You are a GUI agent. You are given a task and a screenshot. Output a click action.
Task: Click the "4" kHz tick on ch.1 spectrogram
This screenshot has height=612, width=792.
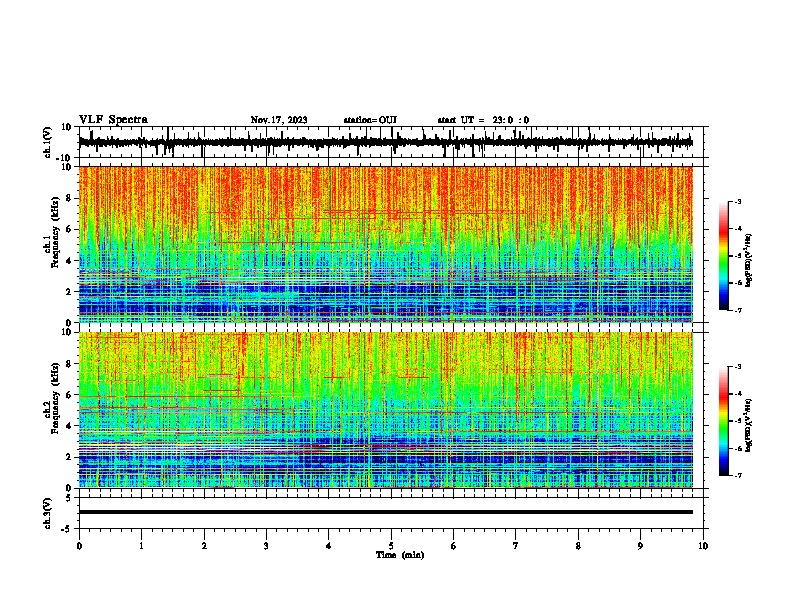(x=69, y=261)
